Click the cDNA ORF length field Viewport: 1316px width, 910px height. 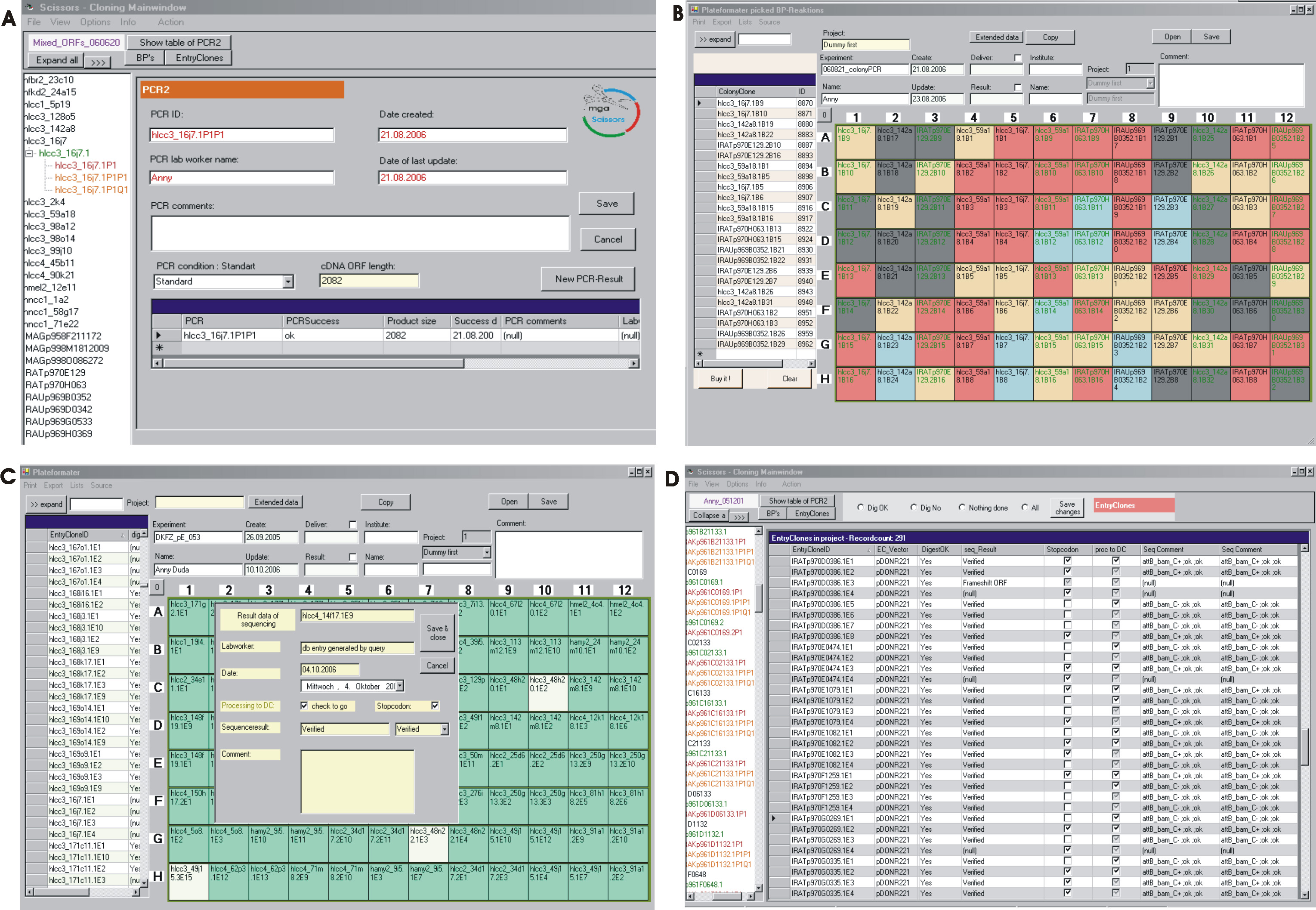369,281
